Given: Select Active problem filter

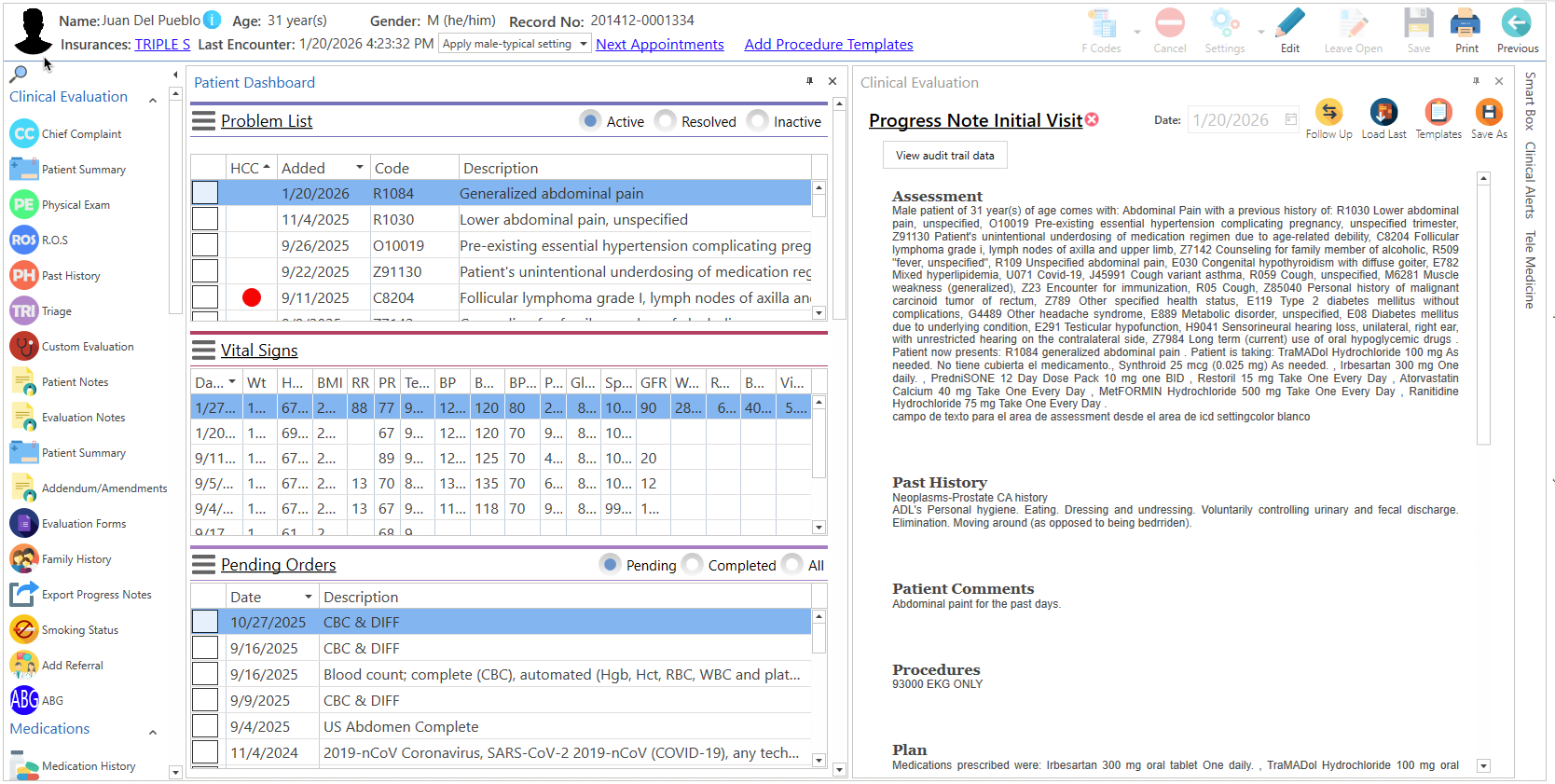Looking at the screenshot, I should click(x=590, y=121).
